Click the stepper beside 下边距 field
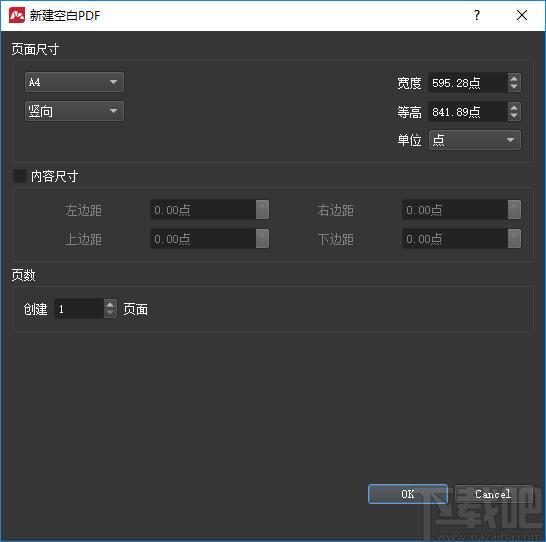Screen dimensions: 546x542 [514, 239]
